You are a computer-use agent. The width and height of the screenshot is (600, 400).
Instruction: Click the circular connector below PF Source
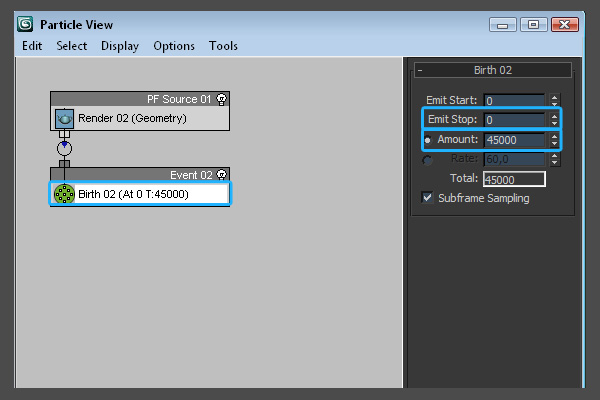pos(64,149)
